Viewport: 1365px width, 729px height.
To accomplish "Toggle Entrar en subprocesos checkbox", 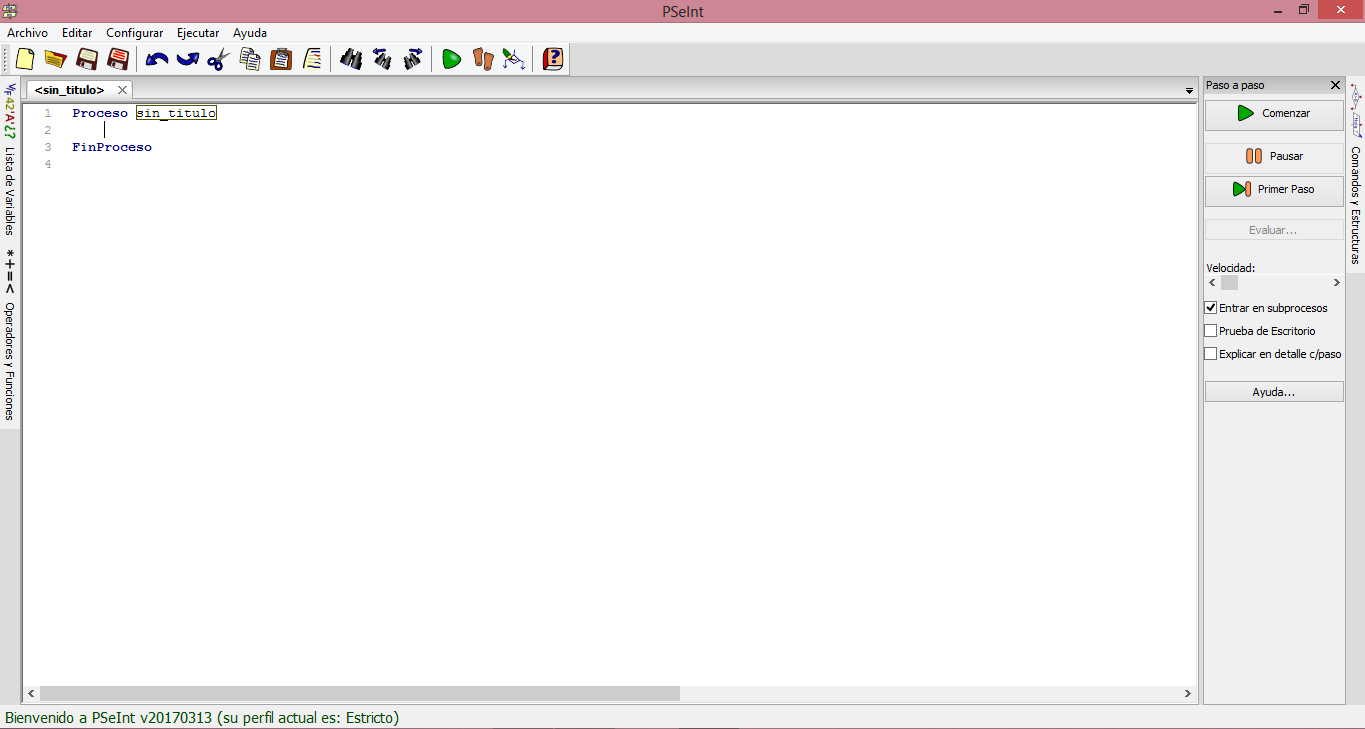I will coord(1211,308).
